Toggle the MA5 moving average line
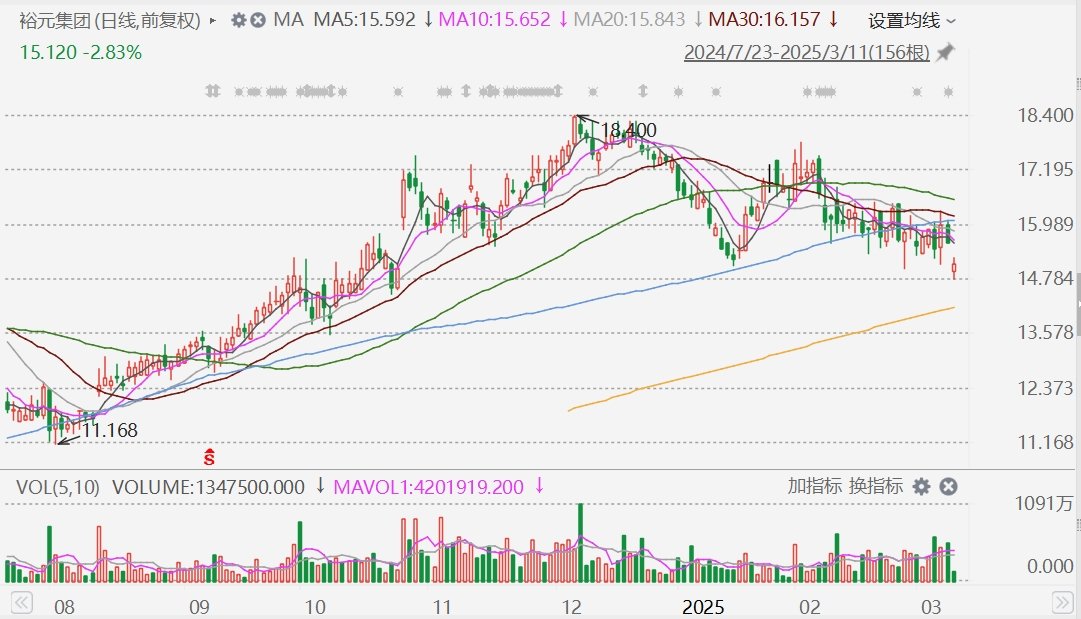1081x619 pixels. 364,20
